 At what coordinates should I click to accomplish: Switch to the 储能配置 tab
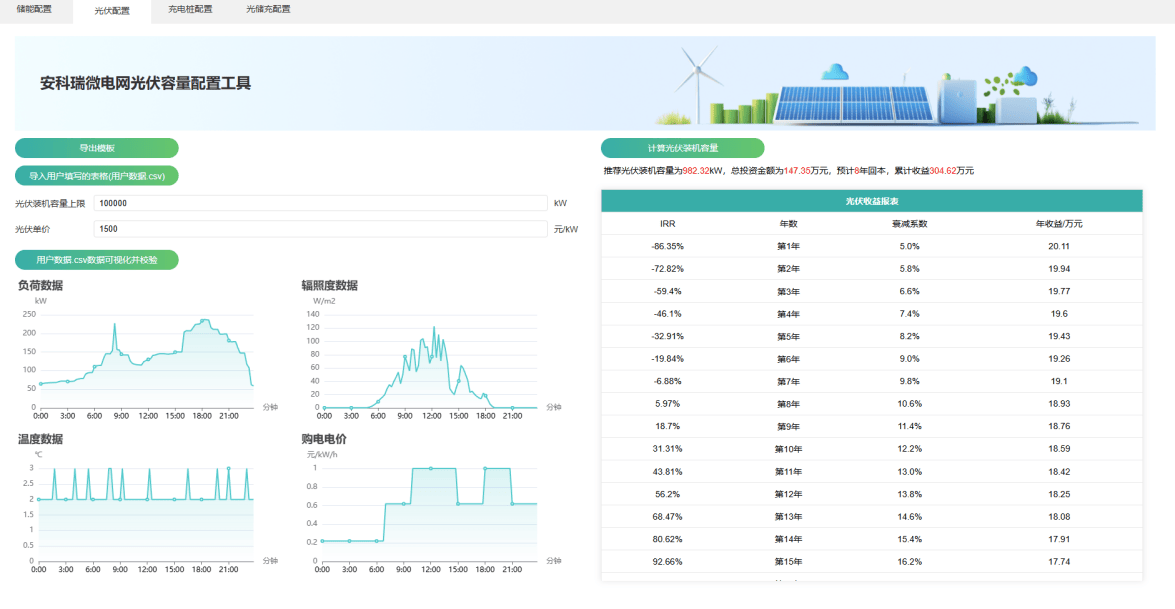click(34, 9)
